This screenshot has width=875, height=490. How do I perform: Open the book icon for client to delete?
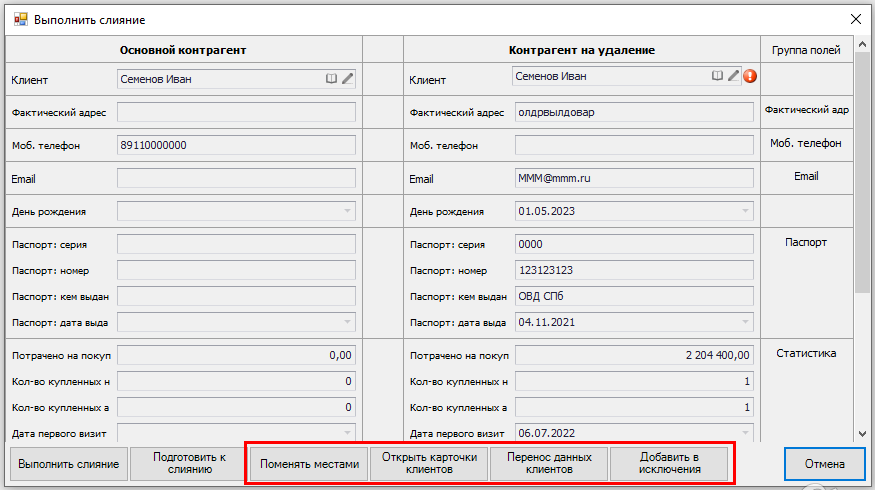[x=717, y=76]
